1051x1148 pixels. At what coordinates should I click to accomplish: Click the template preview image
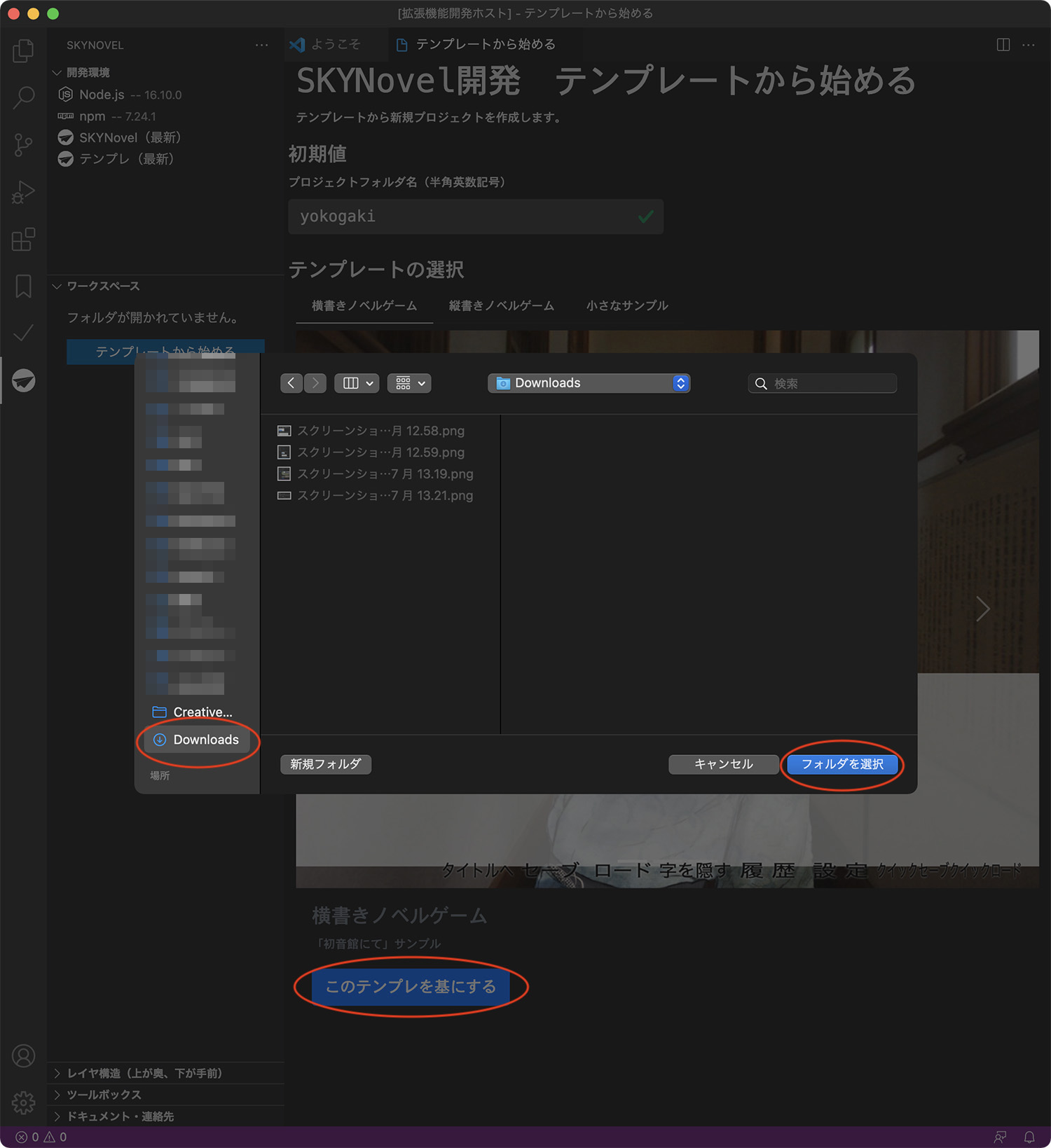(x=667, y=609)
